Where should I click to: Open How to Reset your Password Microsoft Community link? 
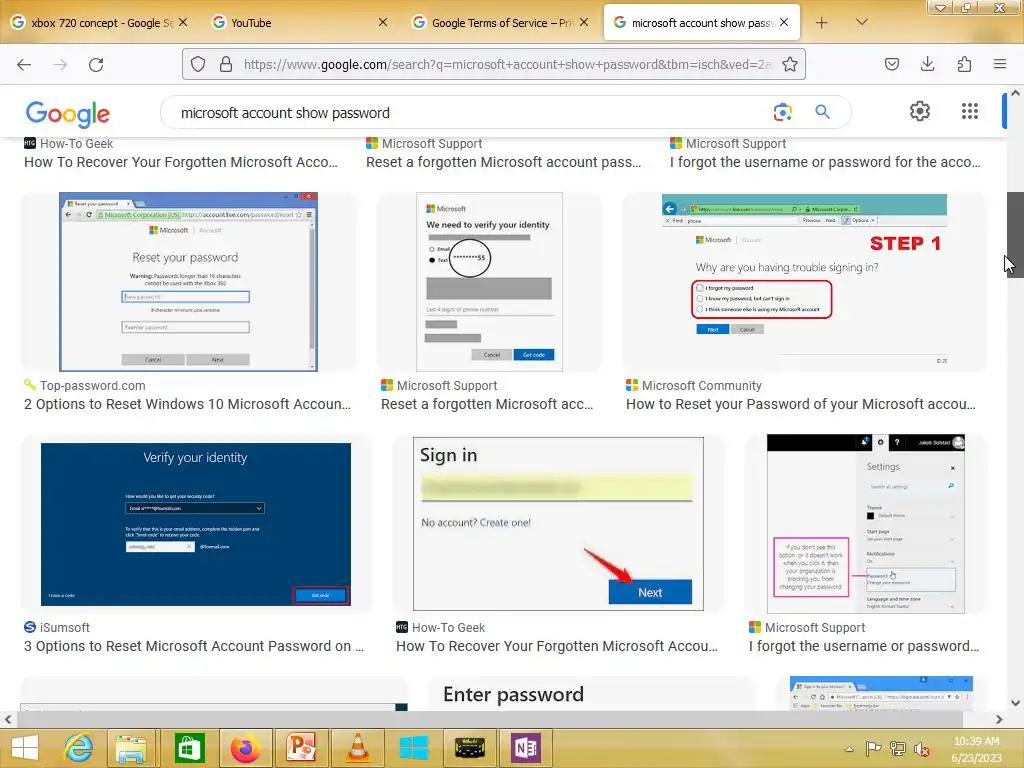click(x=801, y=404)
